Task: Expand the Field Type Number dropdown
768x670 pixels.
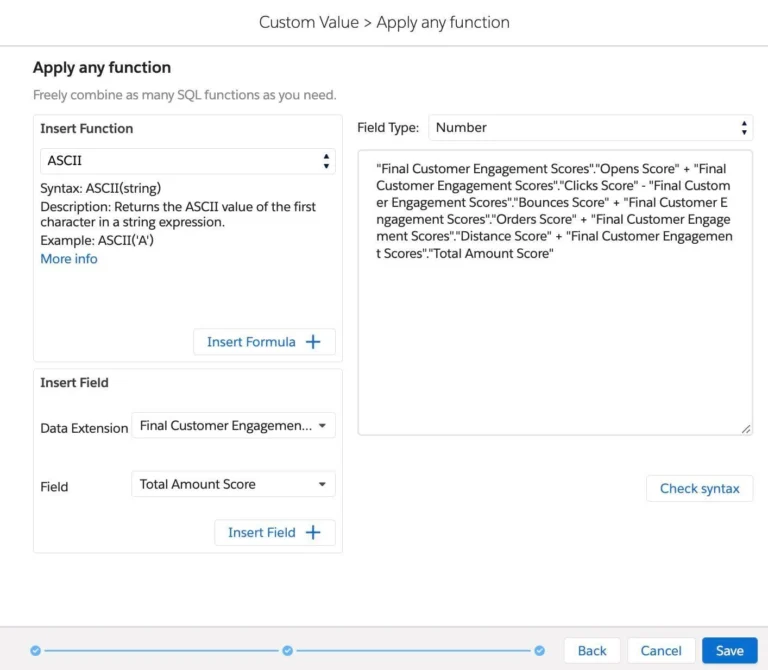Action: (x=590, y=128)
